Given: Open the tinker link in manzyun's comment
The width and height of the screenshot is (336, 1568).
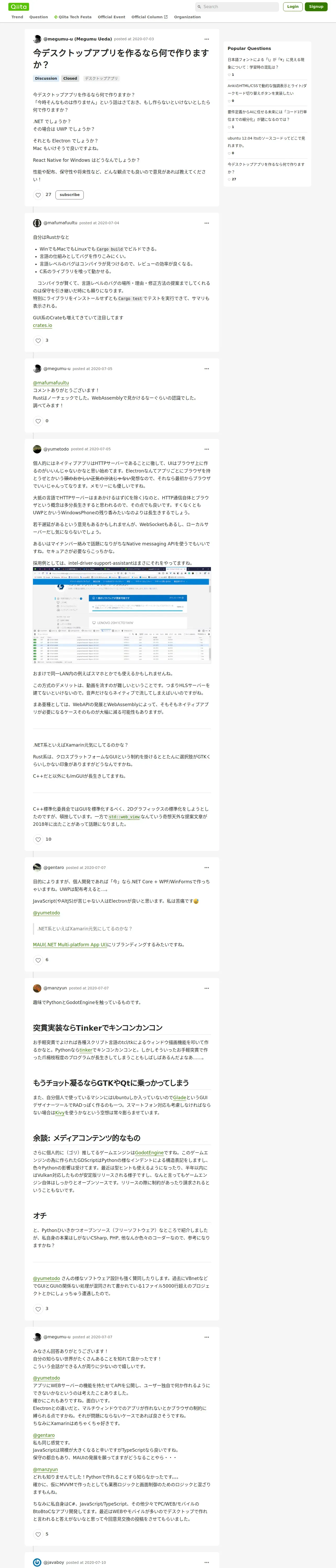Looking at the screenshot, I should click(86, 1050).
